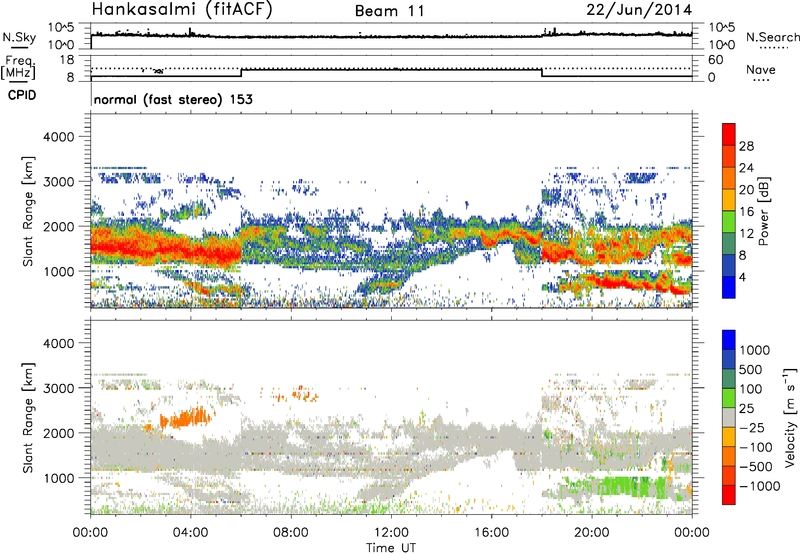Click the '16:00' time tick label
The width and height of the screenshot is (800, 554).
(491, 533)
